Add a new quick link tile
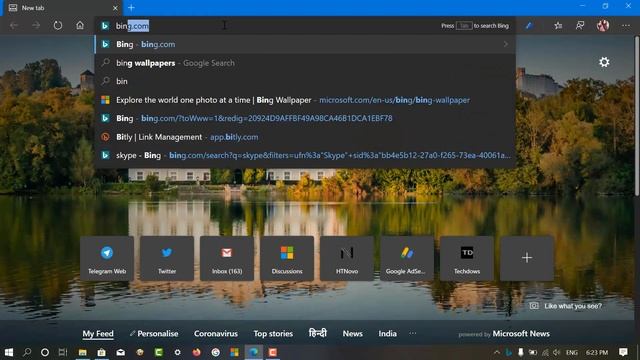Image resolution: width=640 pixels, height=360 pixels. click(527, 258)
